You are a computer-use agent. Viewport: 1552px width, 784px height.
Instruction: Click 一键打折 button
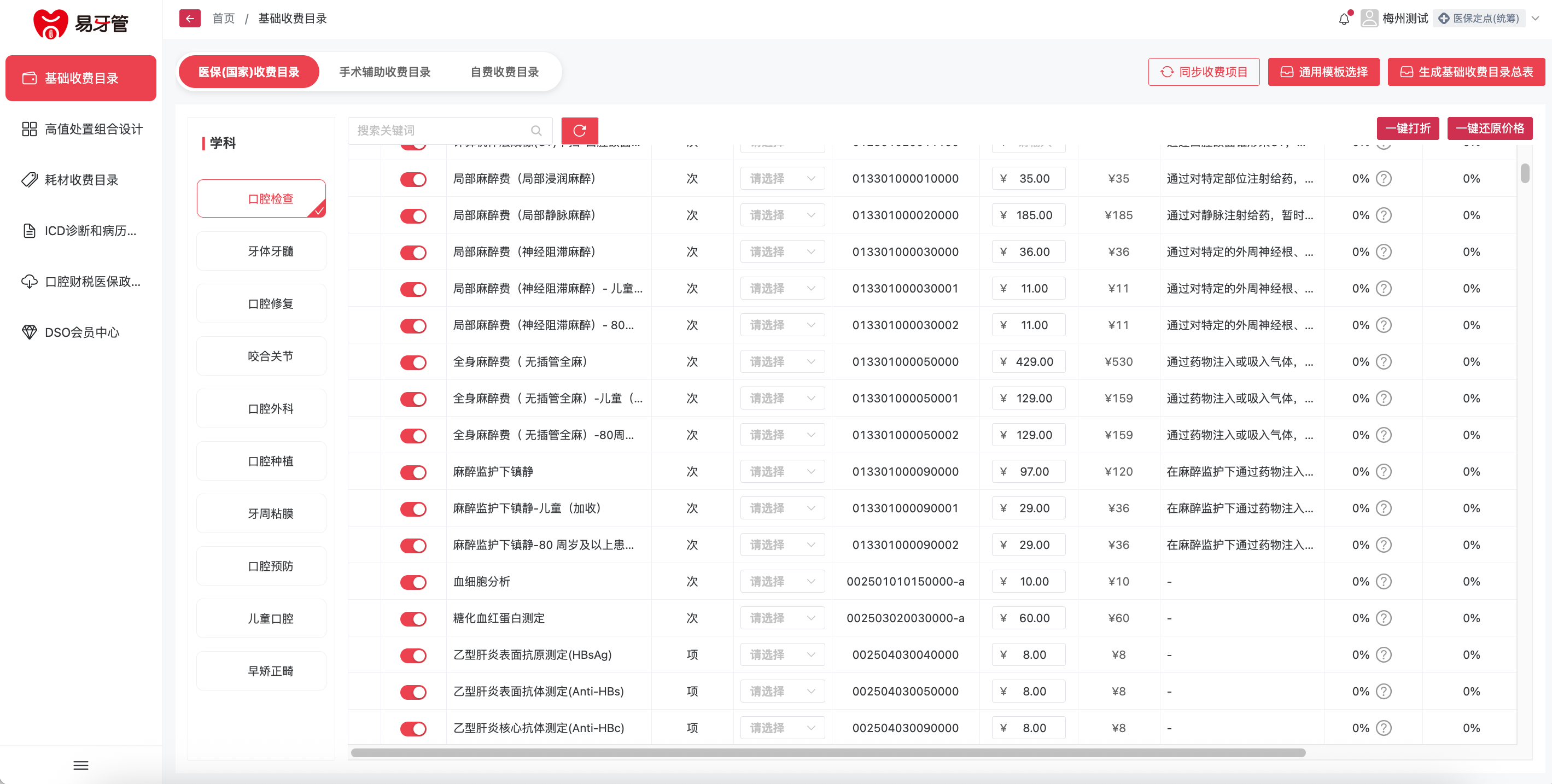point(1408,128)
